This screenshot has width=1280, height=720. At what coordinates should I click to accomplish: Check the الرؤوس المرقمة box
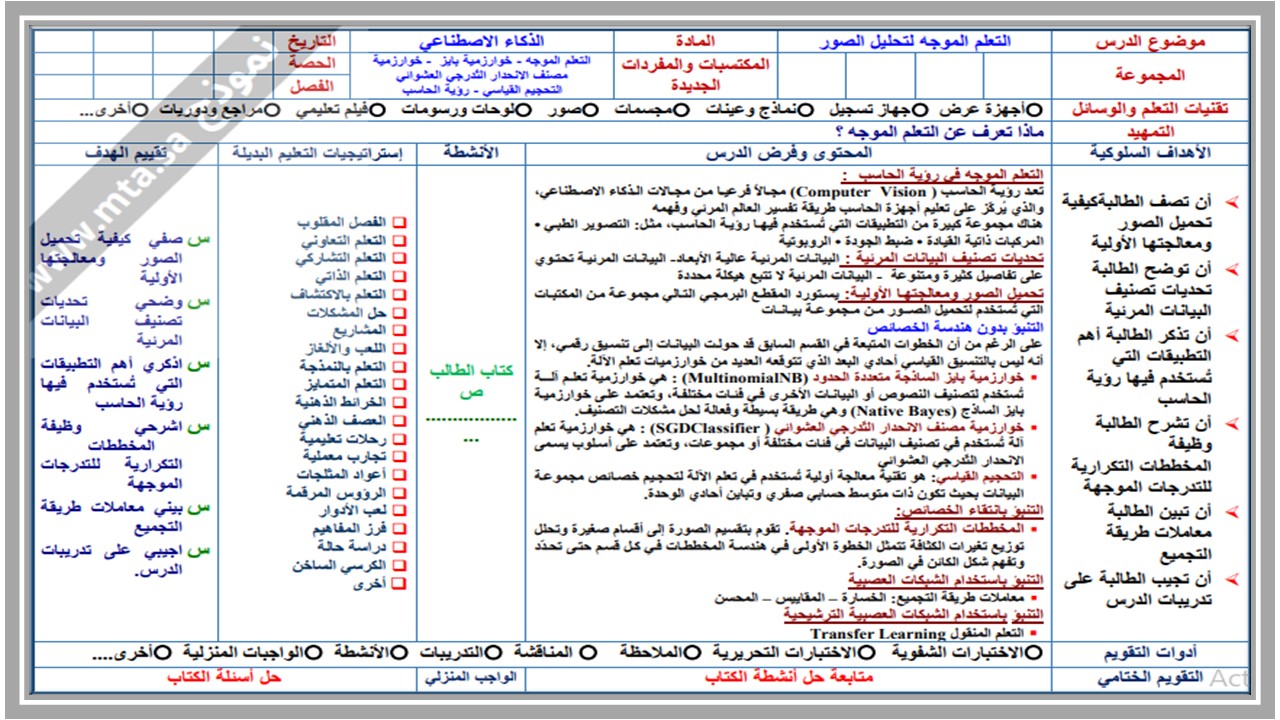point(398,493)
